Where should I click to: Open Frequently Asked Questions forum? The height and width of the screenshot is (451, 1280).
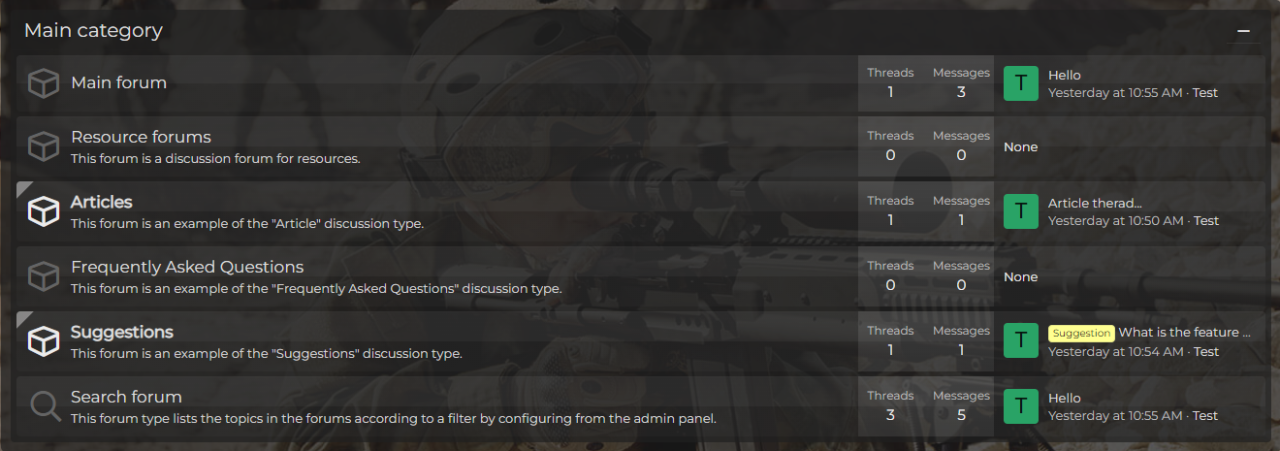(187, 267)
